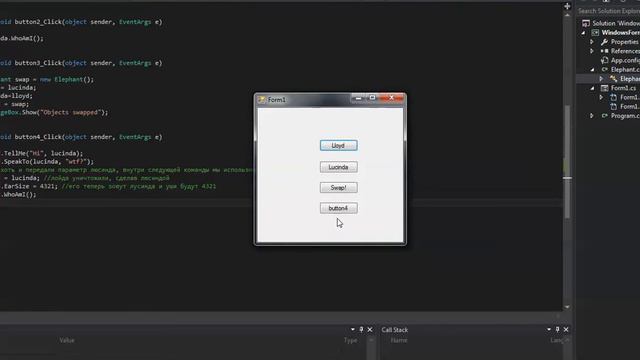Screen dimensions: 640x360
Task: Click the TellMe("Hi", lucinda) code line
Action: 42,153
